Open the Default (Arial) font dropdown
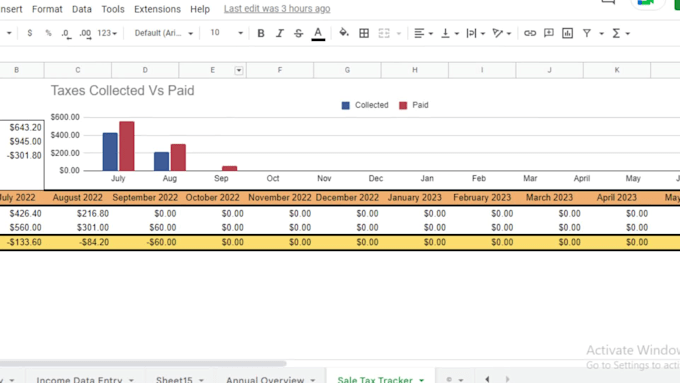 (163, 33)
